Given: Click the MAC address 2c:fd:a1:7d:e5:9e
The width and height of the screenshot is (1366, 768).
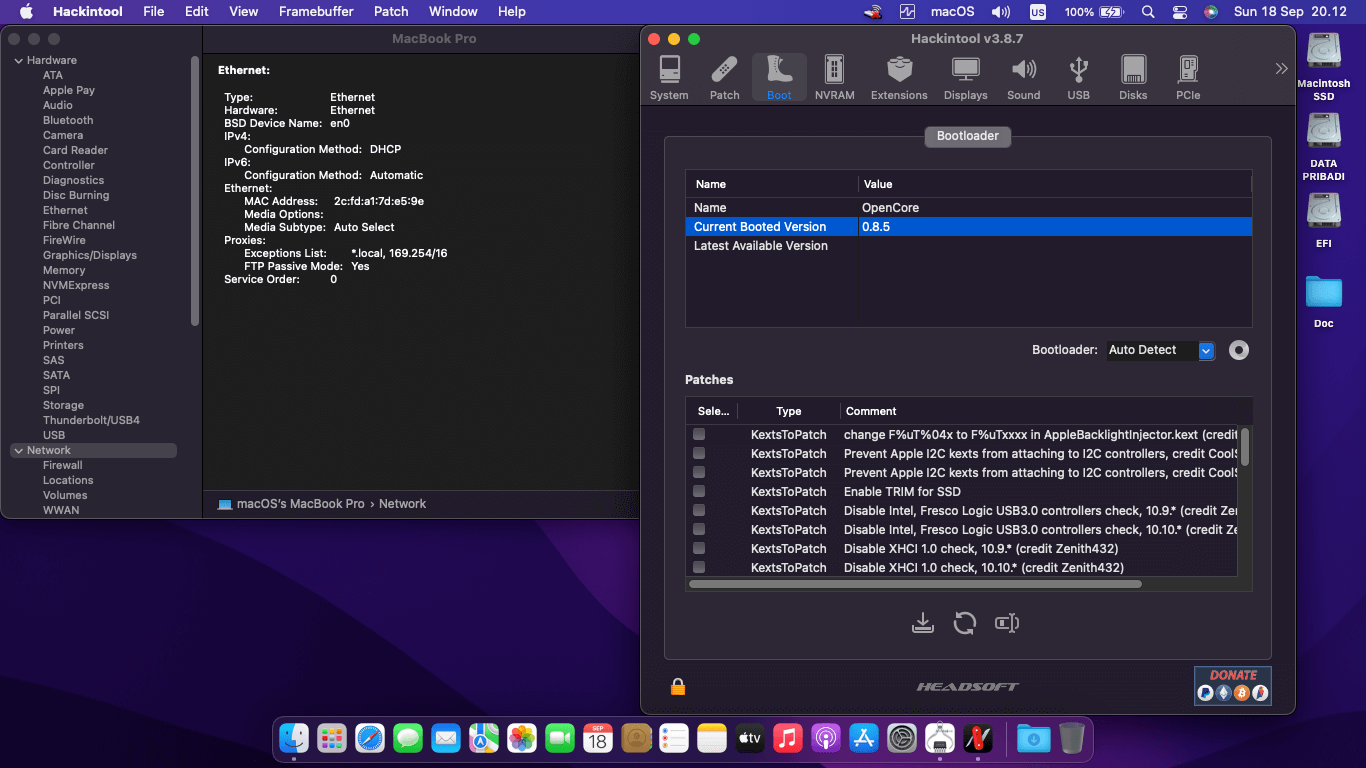Looking at the screenshot, I should click(x=379, y=201).
